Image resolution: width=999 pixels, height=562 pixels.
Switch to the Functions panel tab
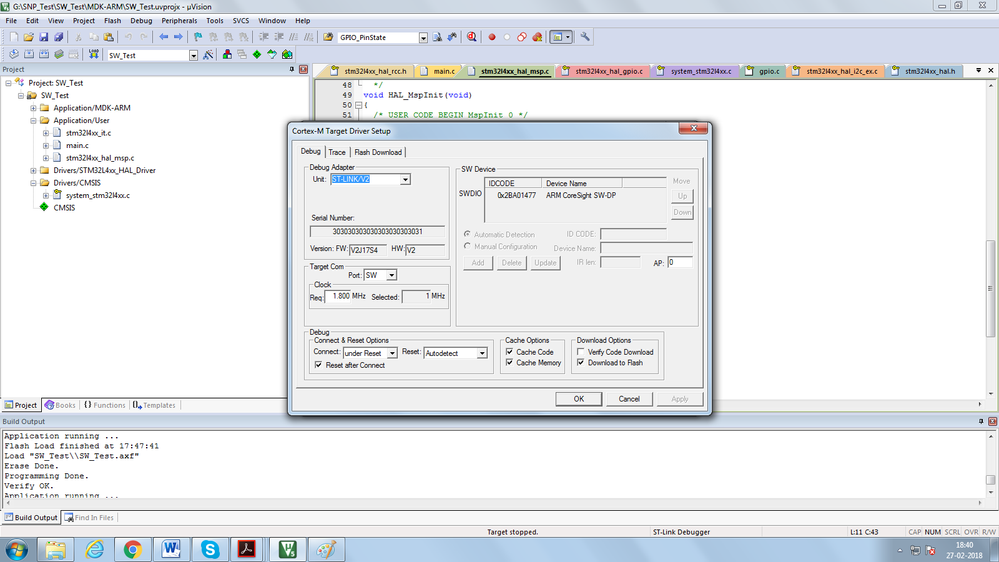coord(104,405)
